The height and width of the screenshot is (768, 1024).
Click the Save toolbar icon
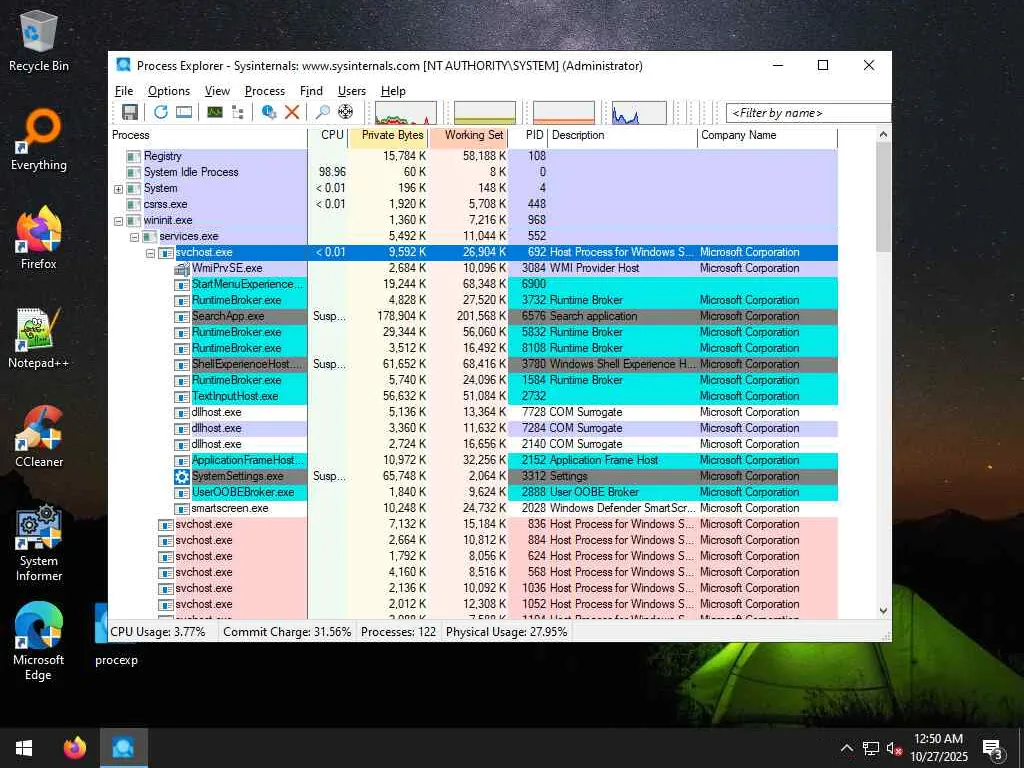[x=130, y=112]
